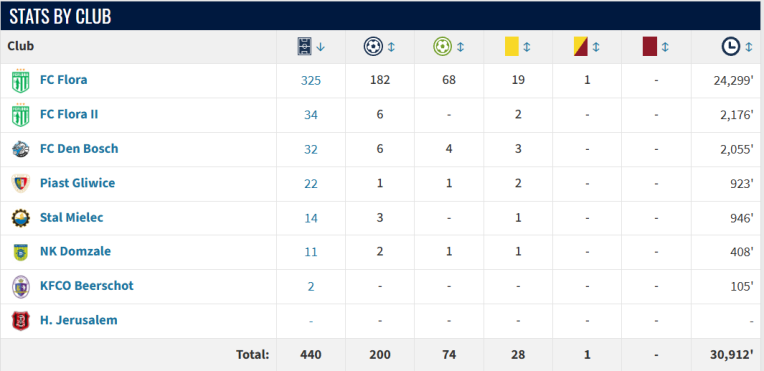Open FC Den Bosch's 32 appearances link
Screen dimensions: 764x371
click(x=311, y=149)
